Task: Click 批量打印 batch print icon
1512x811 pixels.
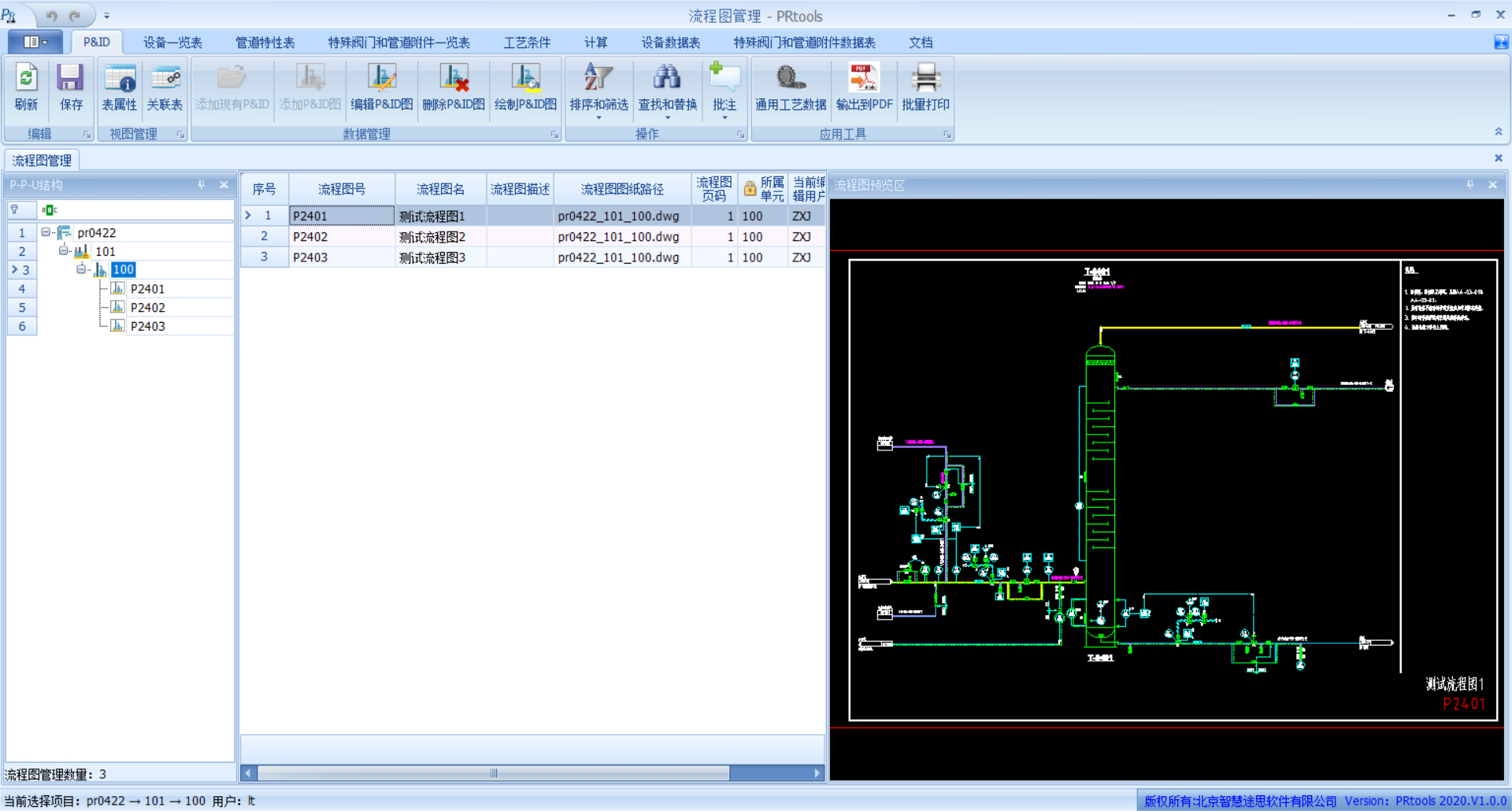Action: point(925,79)
